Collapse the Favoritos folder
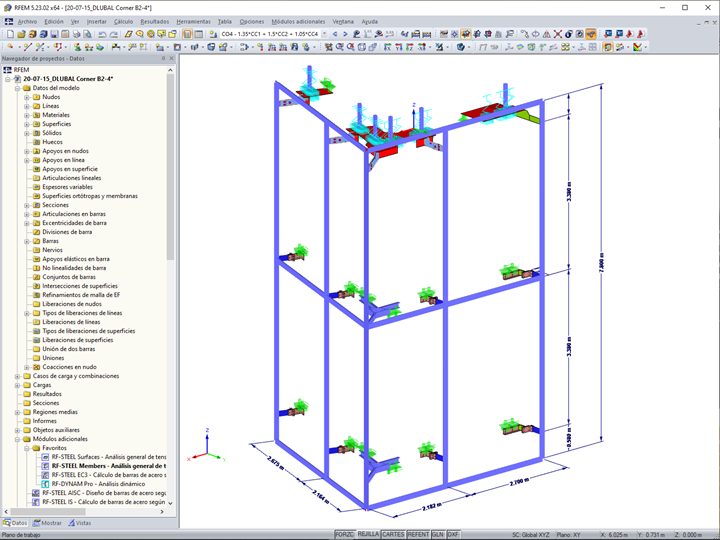Viewport: 720px width, 540px height. click(x=27, y=448)
